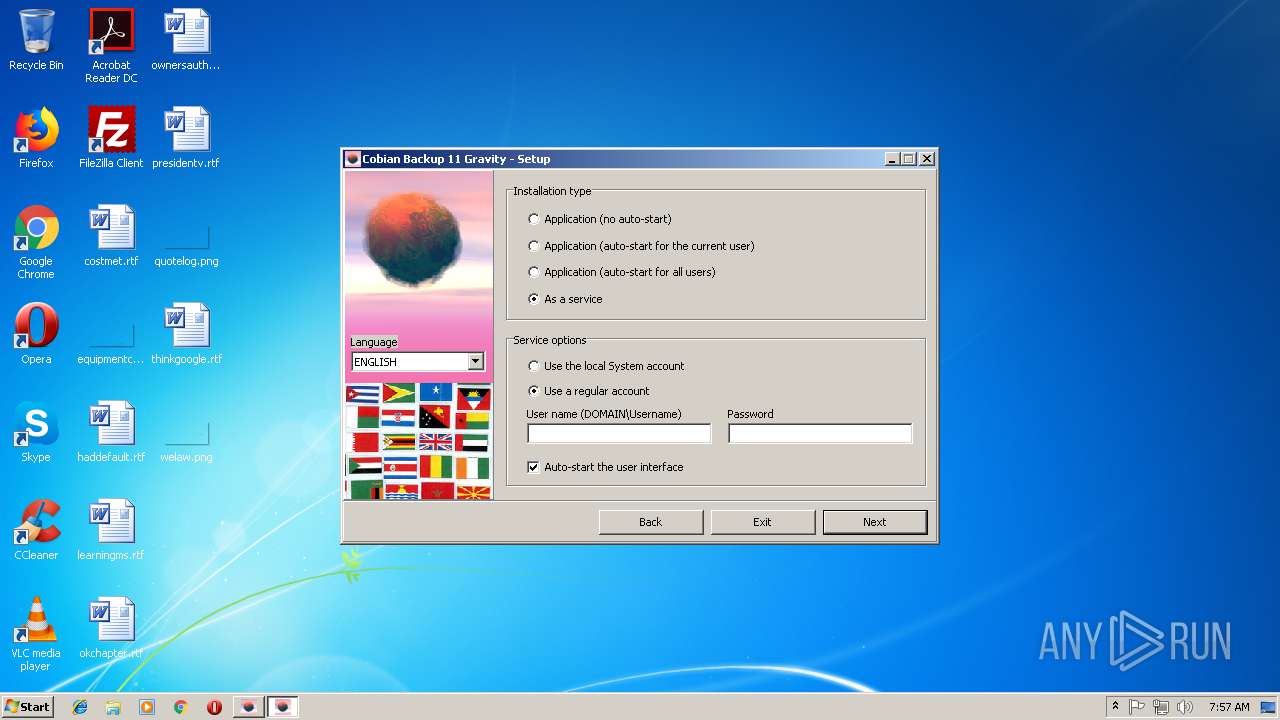Open the CCleaner desktop shortcut

36,530
